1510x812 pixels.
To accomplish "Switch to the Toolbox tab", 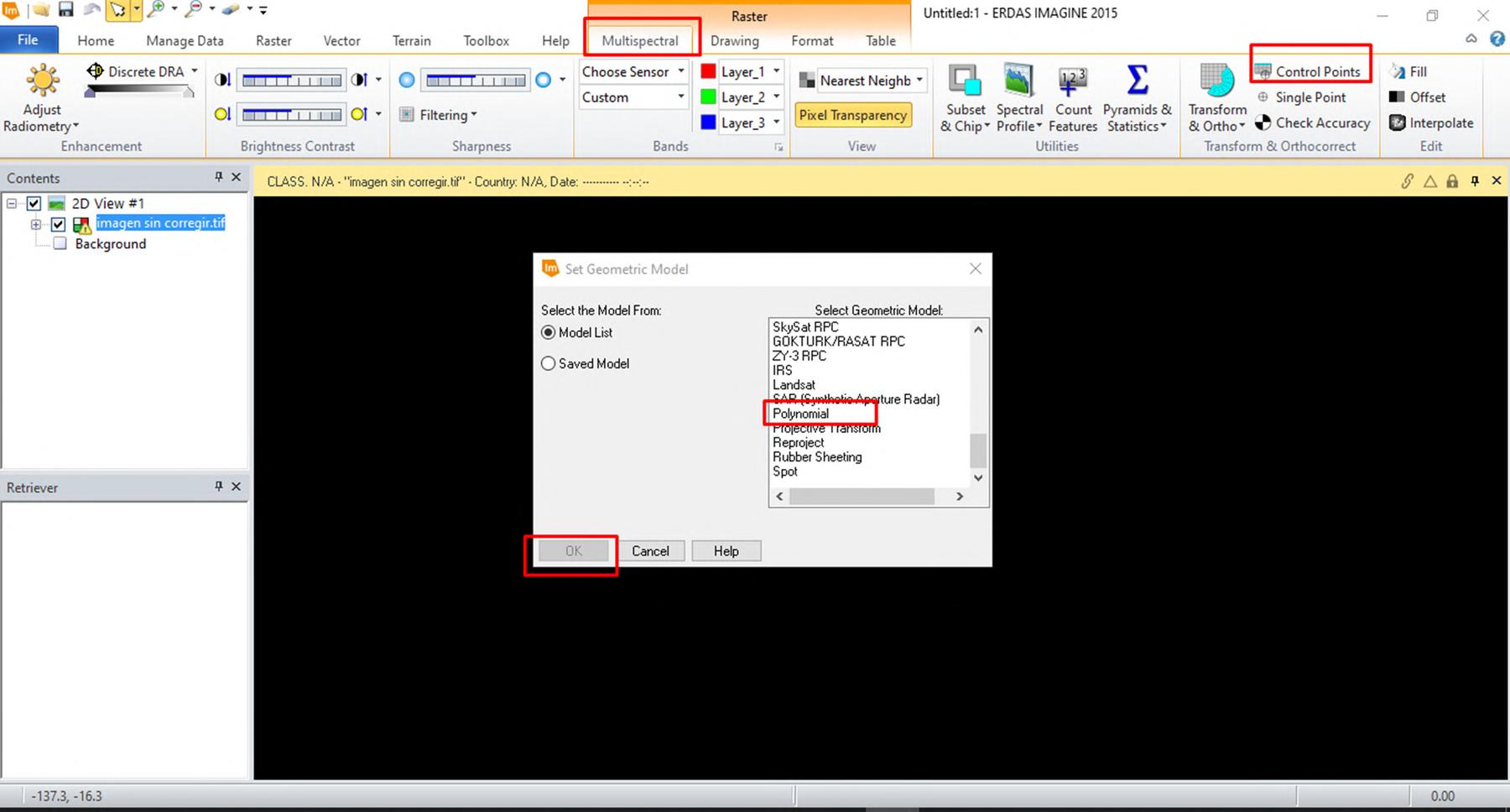I will 487,40.
